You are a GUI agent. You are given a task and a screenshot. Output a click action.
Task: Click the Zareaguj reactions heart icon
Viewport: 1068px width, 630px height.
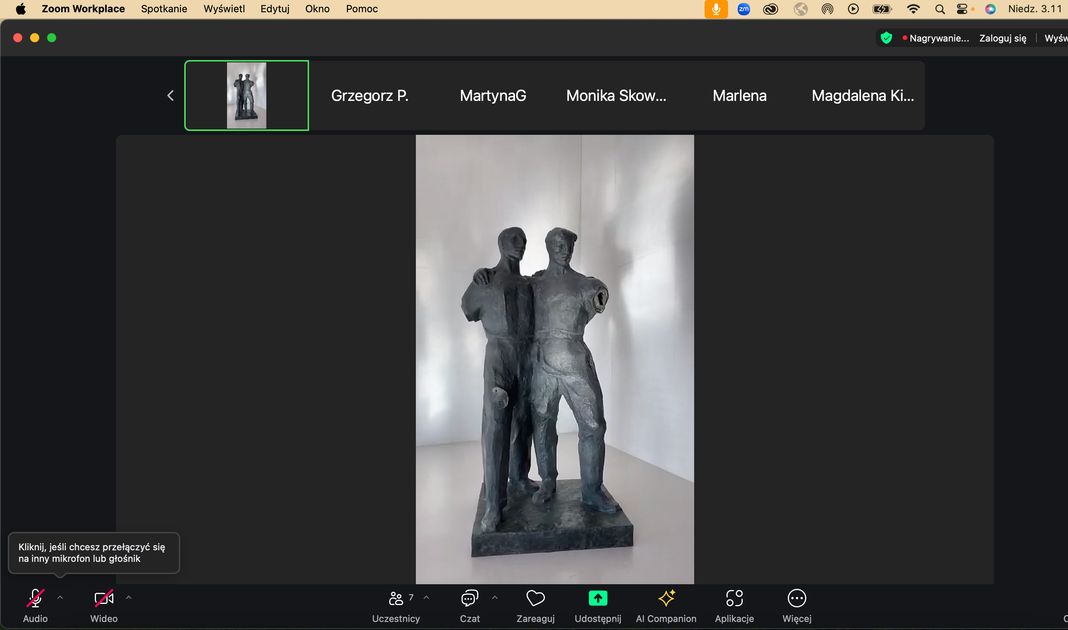(x=535, y=599)
